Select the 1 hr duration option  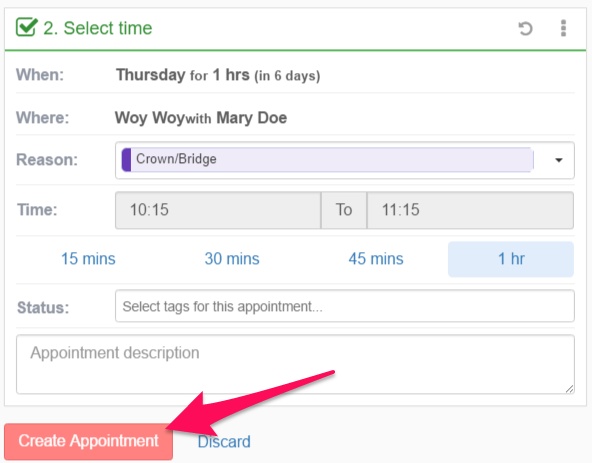pos(511,259)
